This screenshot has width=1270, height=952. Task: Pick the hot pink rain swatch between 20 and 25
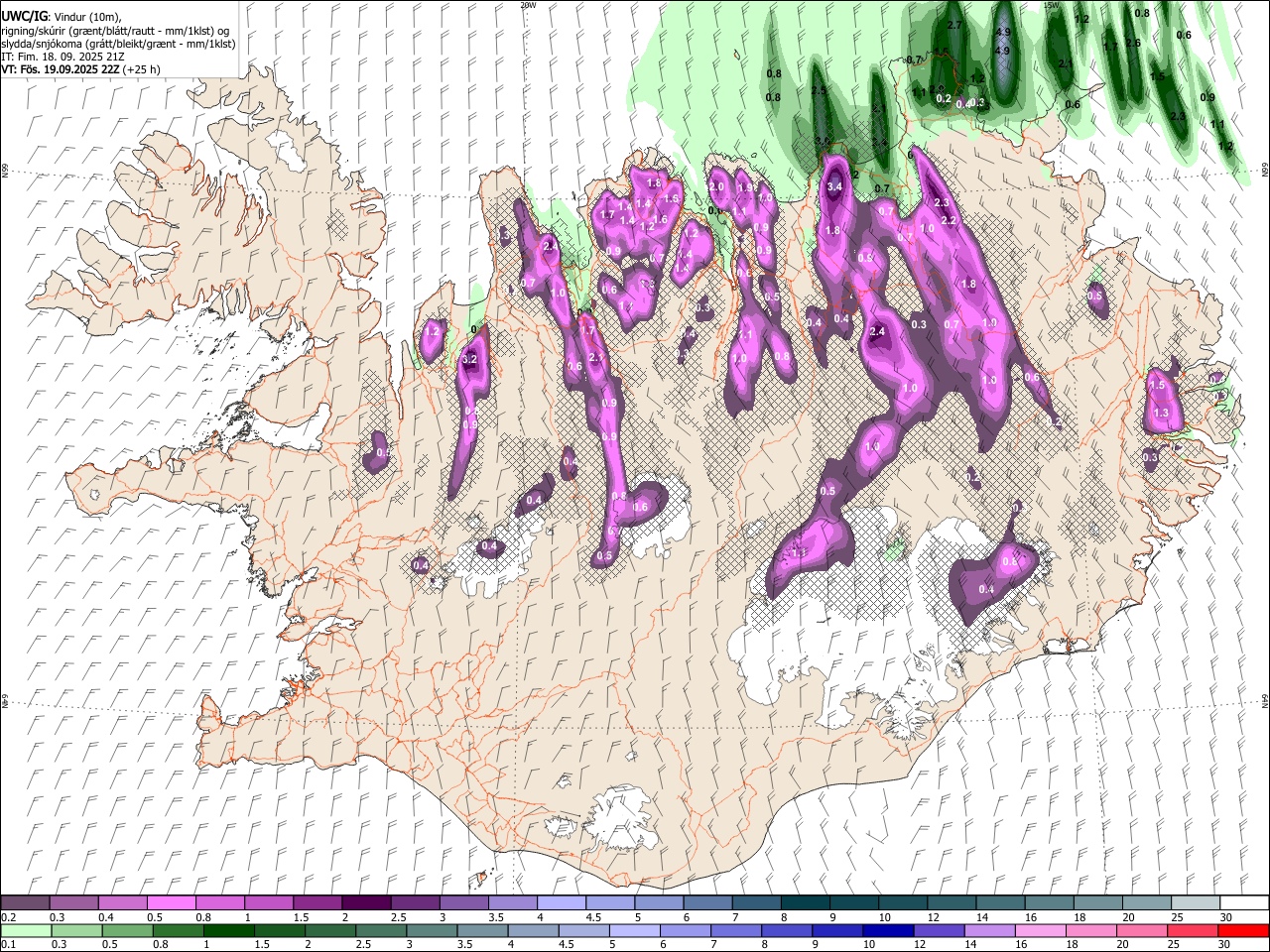[1143, 930]
